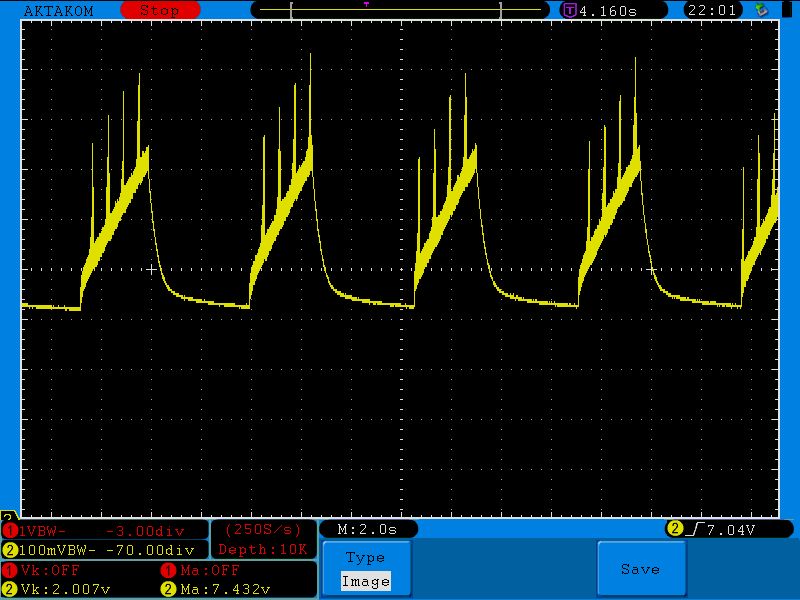Image resolution: width=800 pixels, height=600 pixels.
Task: Click the Depth:10K memory depth readout
Action: (x=263, y=549)
